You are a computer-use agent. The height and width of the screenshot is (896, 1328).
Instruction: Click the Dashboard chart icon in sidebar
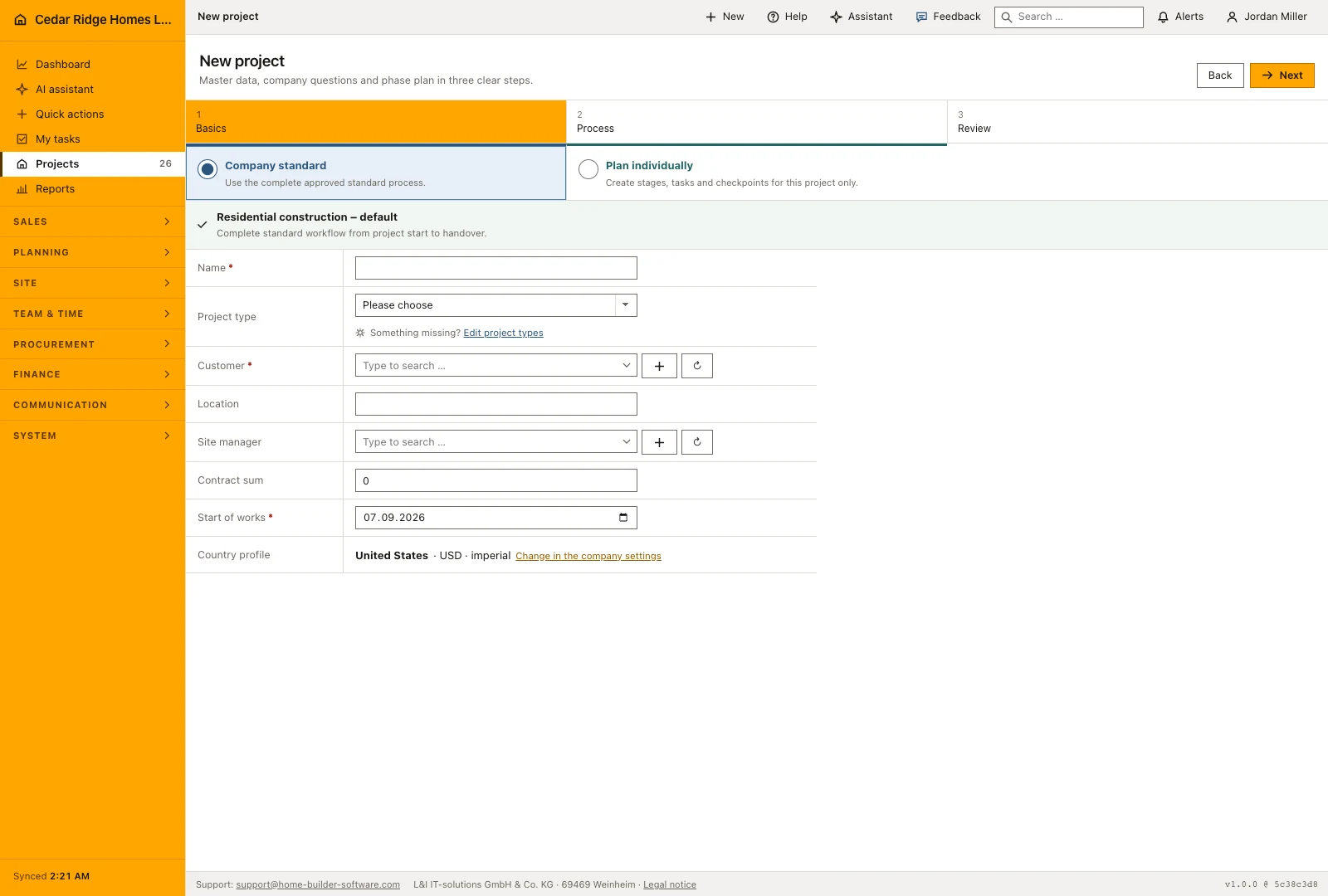[x=22, y=65]
